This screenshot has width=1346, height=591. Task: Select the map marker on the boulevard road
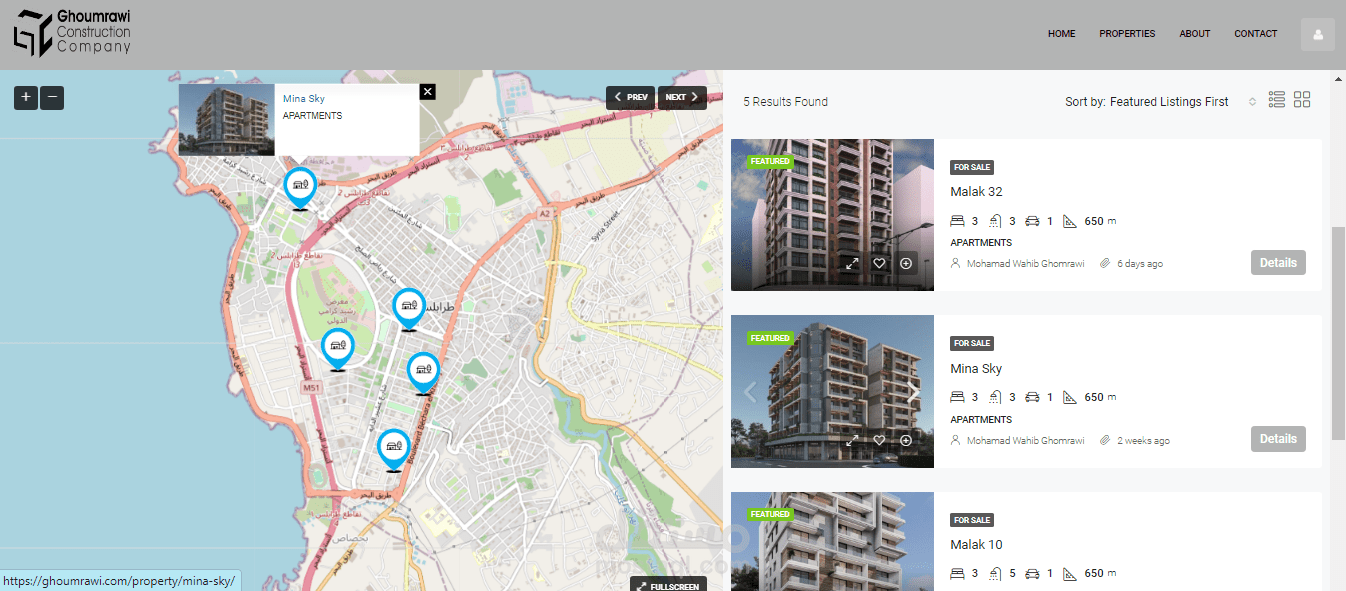click(423, 373)
